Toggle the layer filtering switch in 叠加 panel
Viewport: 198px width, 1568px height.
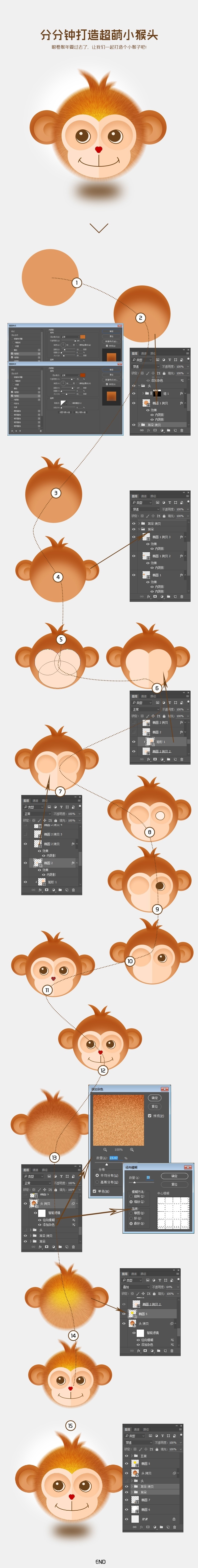[x=178, y=1280]
